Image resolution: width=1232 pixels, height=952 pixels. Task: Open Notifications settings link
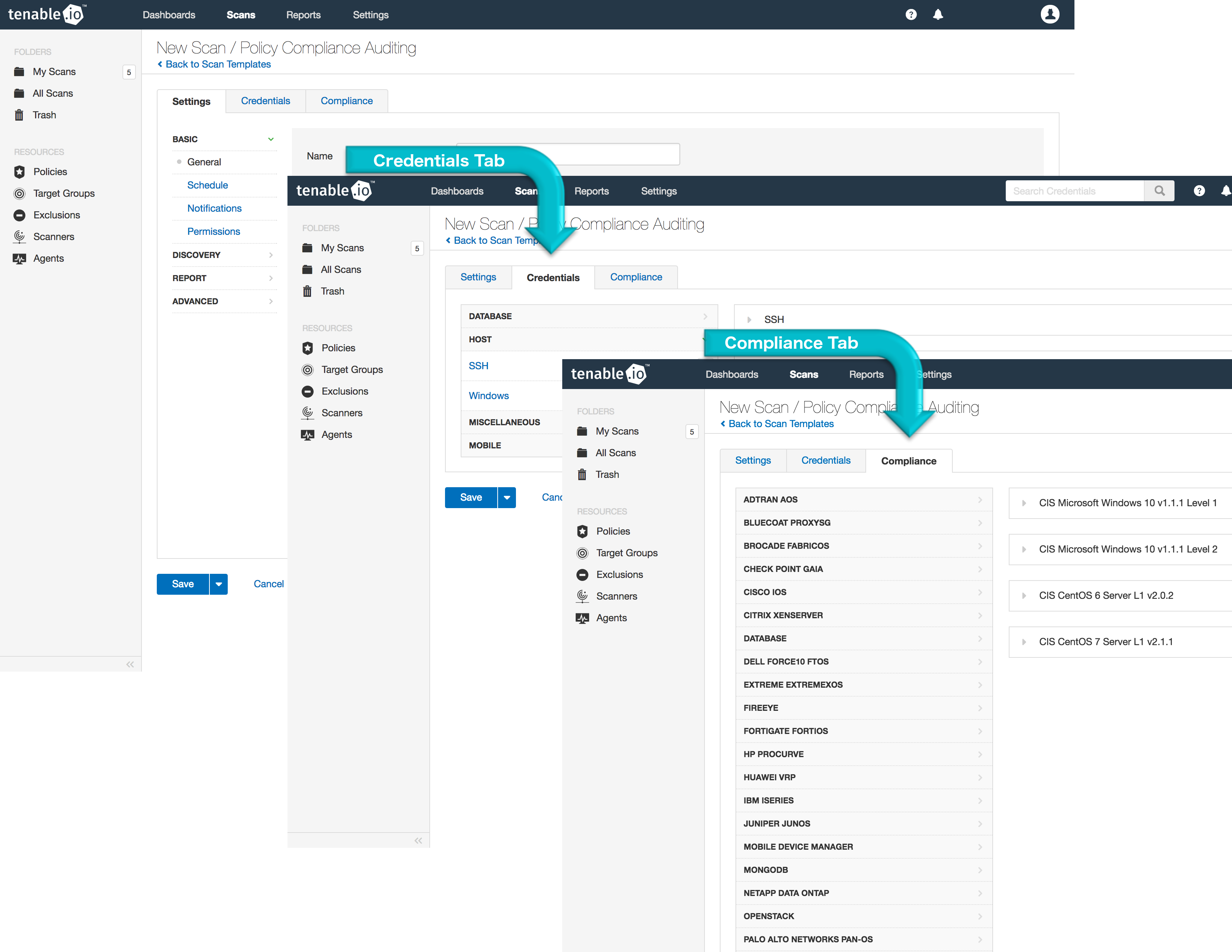tap(214, 208)
